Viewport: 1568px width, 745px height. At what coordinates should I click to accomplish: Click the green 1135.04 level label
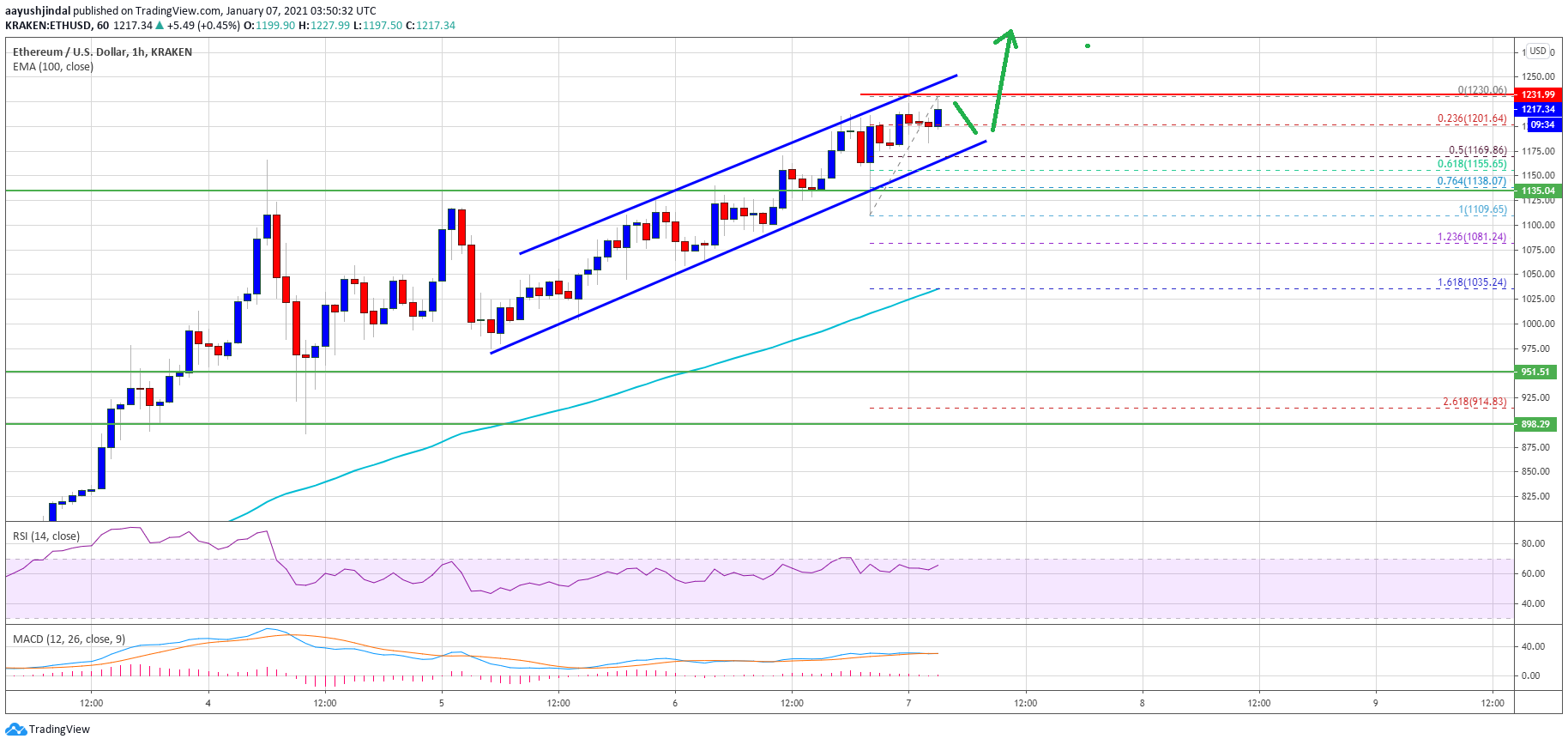pyautogui.click(x=1538, y=191)
